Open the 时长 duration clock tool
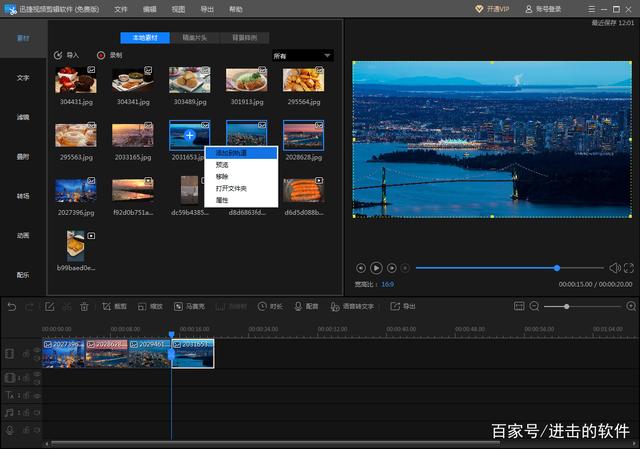 [270, 307]
